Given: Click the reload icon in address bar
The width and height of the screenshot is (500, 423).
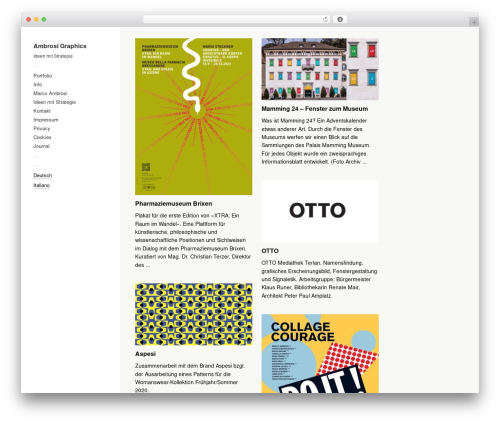Looking at the screenshot, I should (325, 19).
